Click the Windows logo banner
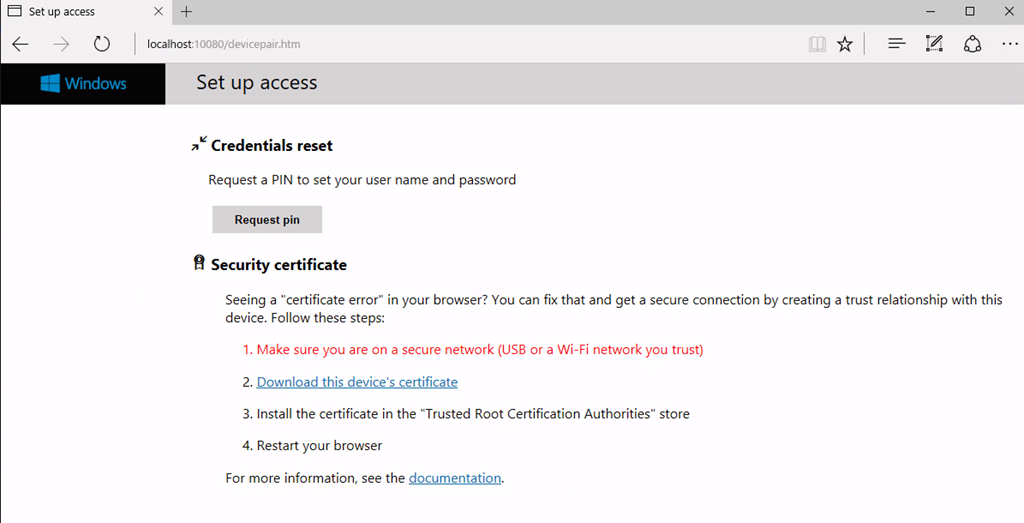Viewport: 1024px width, 523px height. (83, 83)
